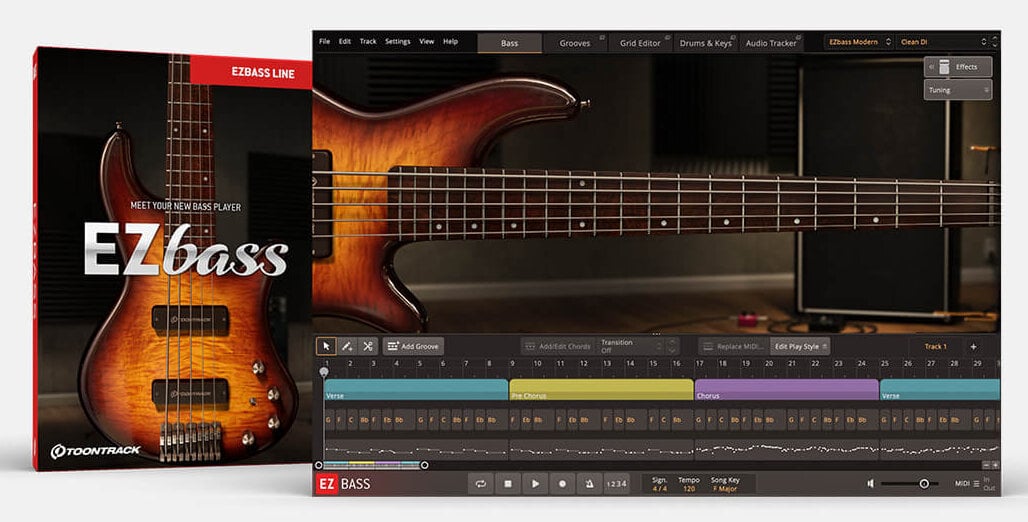Zoom out the timeline with minus button

tap(985, 465)
